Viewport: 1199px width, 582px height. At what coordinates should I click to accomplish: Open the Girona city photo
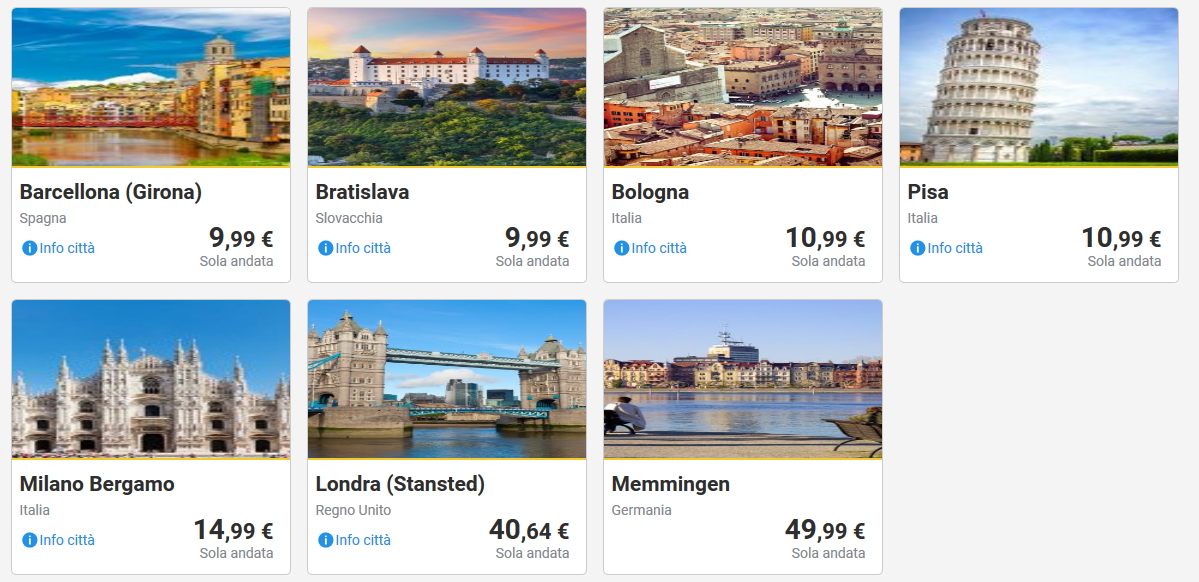(x=151, y=87)
